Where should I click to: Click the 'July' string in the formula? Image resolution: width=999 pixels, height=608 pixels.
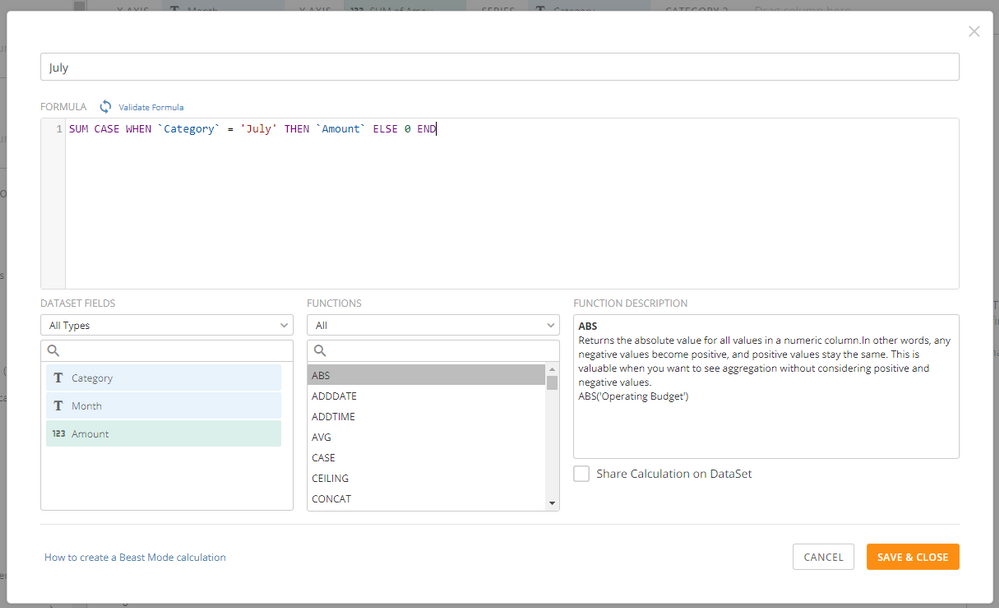pyautogui.click(x=258, y=129)
